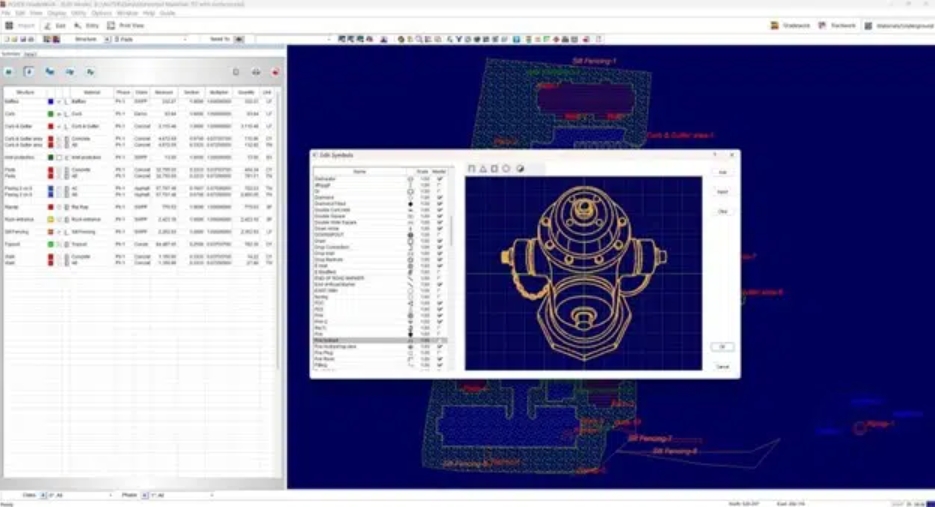Click the Print View toolbar button

[128, 25]
